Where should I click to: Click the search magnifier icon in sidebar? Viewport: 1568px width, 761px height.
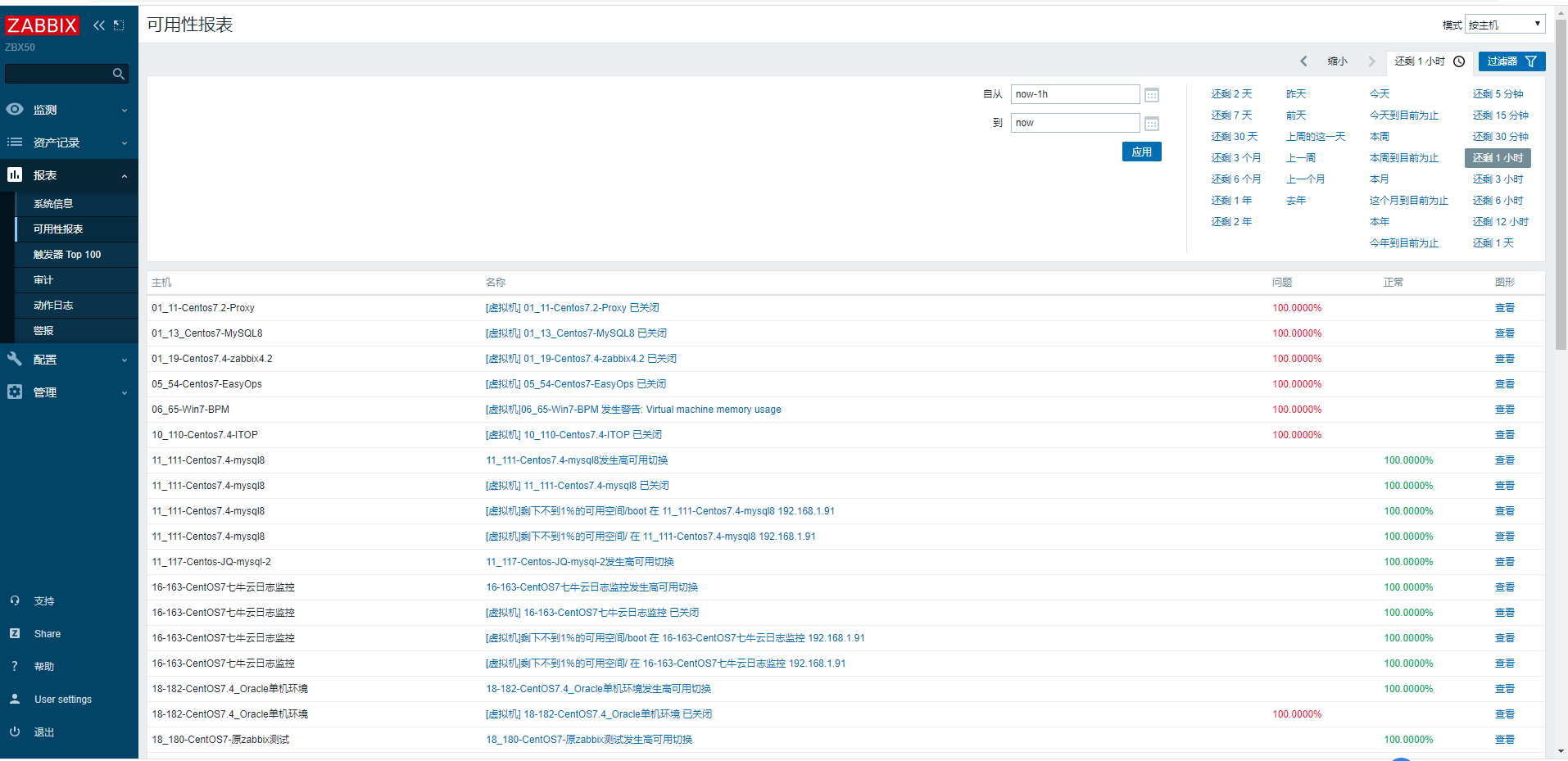119,74
